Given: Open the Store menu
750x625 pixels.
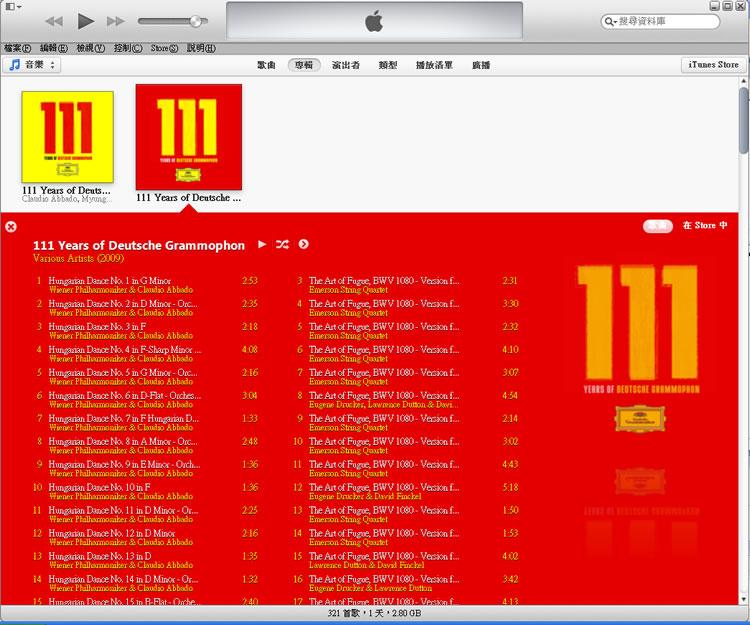Looking at the screenshot, I should coord(164,48).
